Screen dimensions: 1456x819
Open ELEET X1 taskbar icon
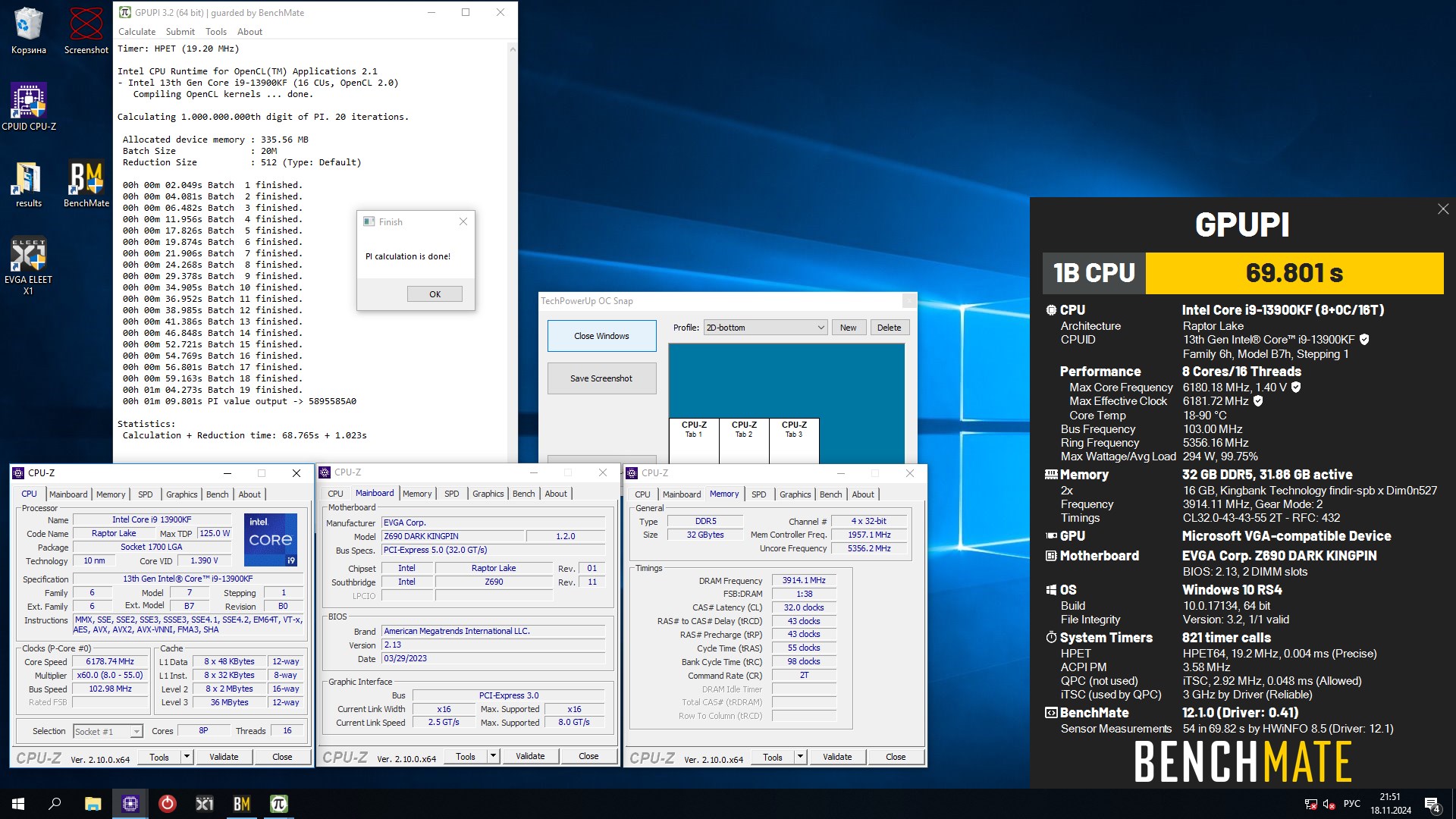pyautogui.click(x=204, y=804)
